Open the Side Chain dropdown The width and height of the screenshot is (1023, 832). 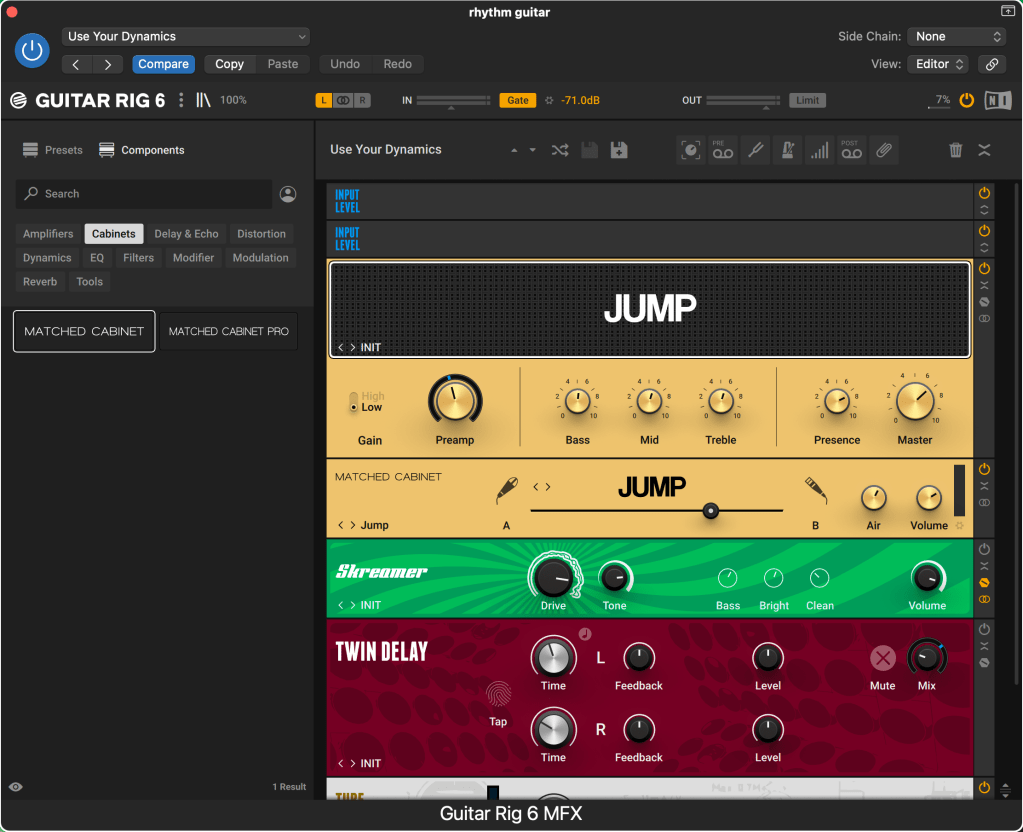(956, 36)
